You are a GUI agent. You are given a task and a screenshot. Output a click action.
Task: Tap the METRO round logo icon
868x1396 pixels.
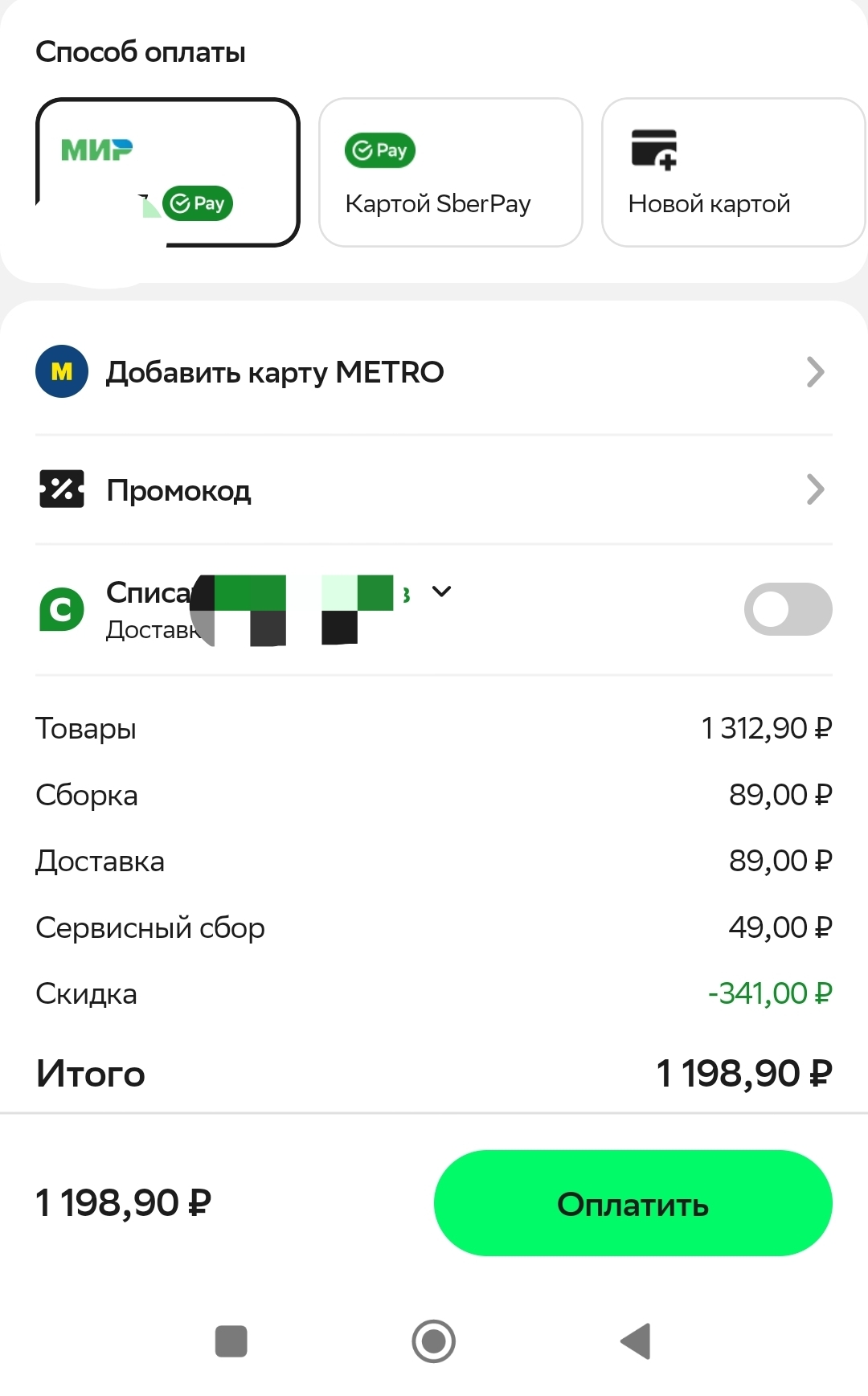[x=62, y=371]
